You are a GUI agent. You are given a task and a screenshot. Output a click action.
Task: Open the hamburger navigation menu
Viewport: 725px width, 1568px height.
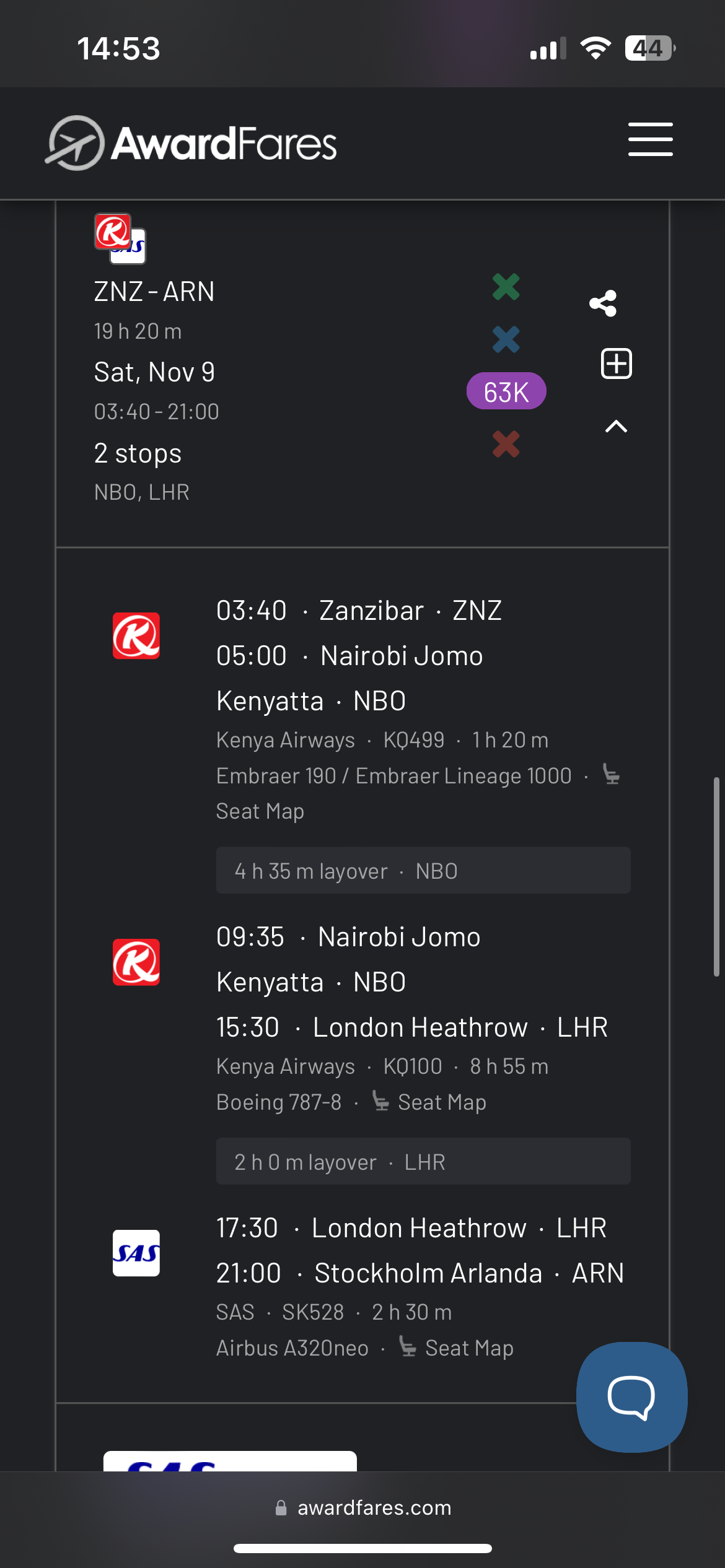650,139
